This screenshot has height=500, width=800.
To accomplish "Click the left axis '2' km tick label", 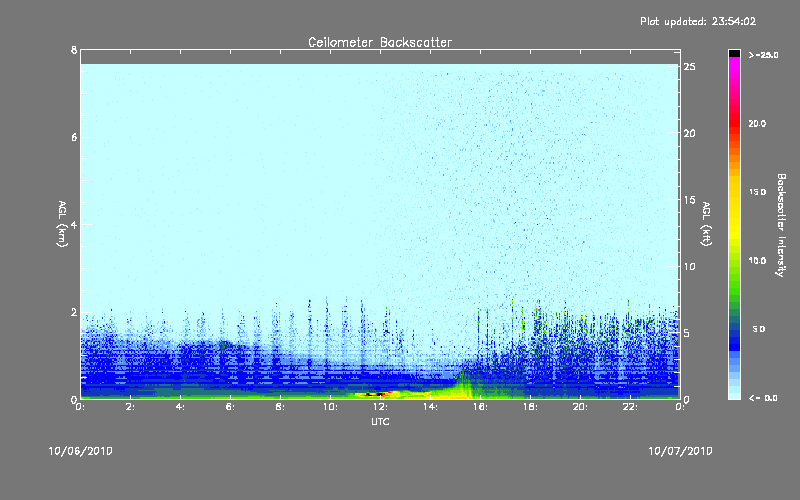I will 74,312.
